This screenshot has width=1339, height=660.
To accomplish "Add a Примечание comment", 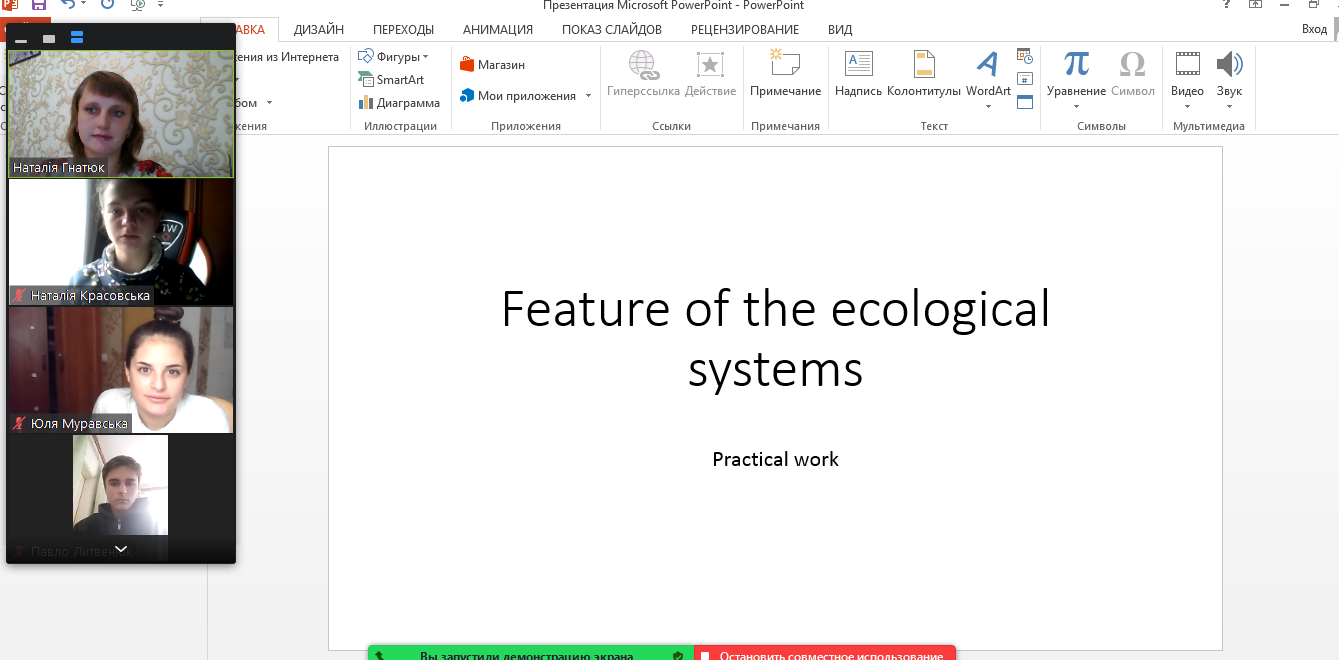I will coord(785,74).
